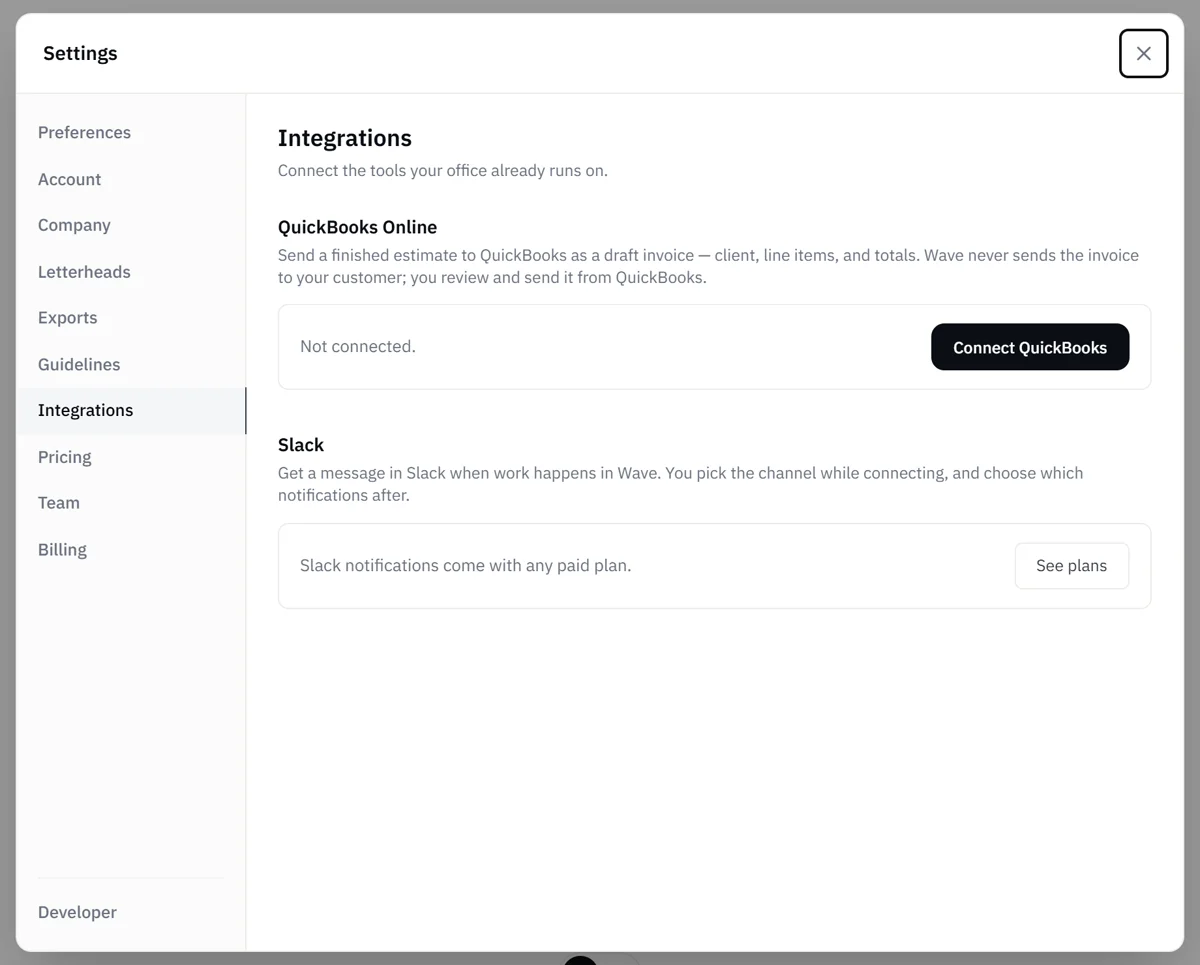The width and height of the screenshot is (1200, 965).
Task: Click the QuickBooks Online heading
Action: 357,227
